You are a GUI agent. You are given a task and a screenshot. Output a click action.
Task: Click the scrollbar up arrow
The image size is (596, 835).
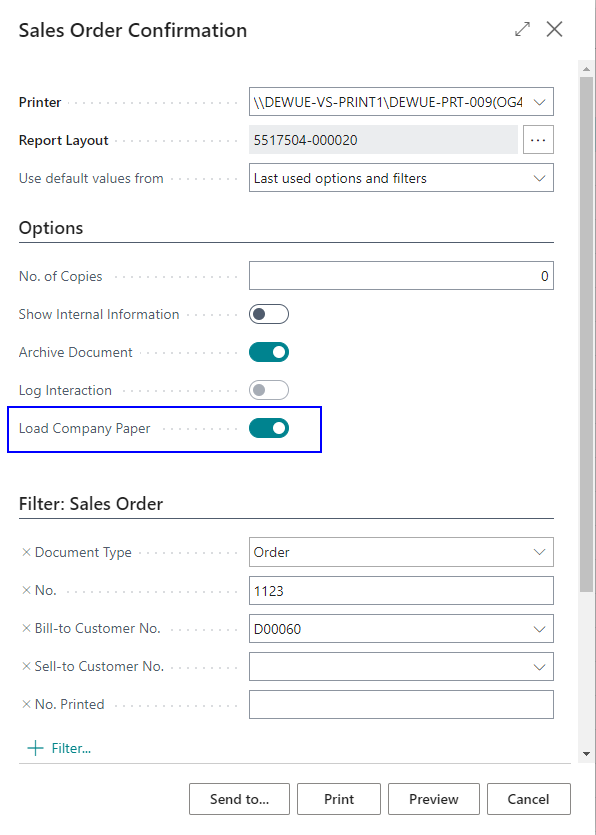pyautogui.click(x=586, y=69)
